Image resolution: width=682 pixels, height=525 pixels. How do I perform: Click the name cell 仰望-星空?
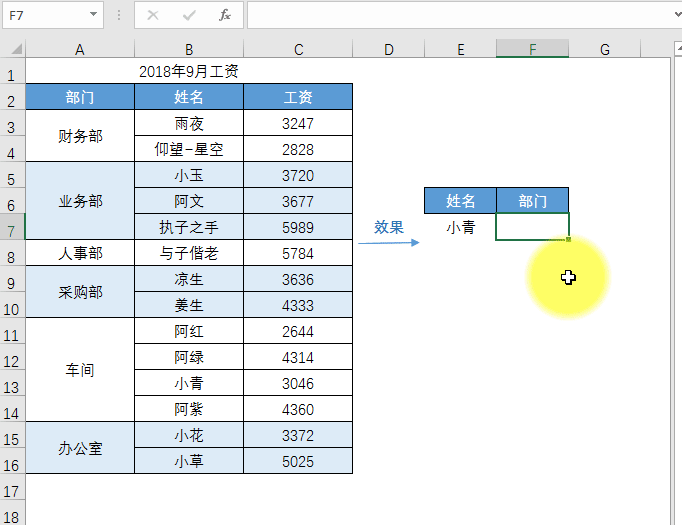tap(189, 149)
